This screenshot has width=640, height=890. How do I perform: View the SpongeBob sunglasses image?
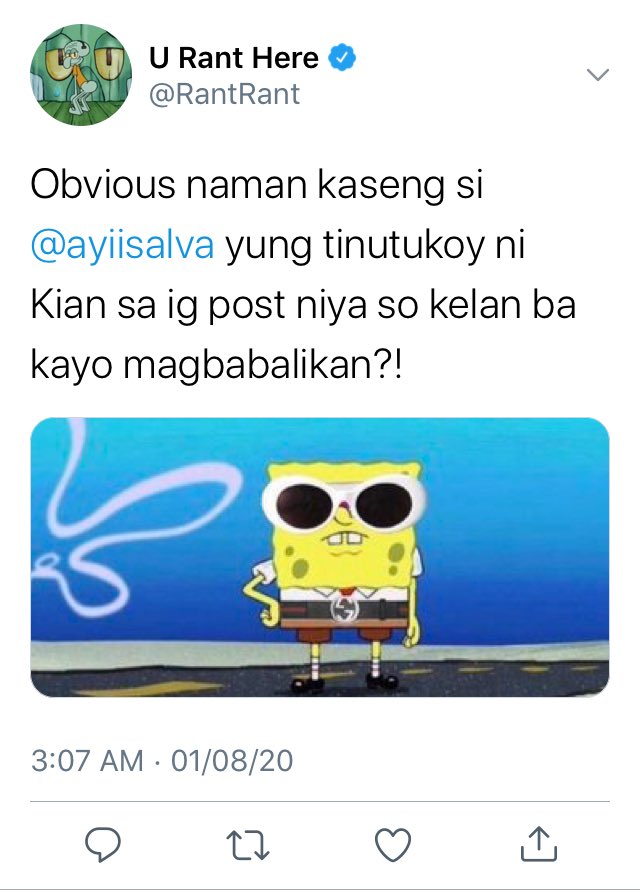320,557
